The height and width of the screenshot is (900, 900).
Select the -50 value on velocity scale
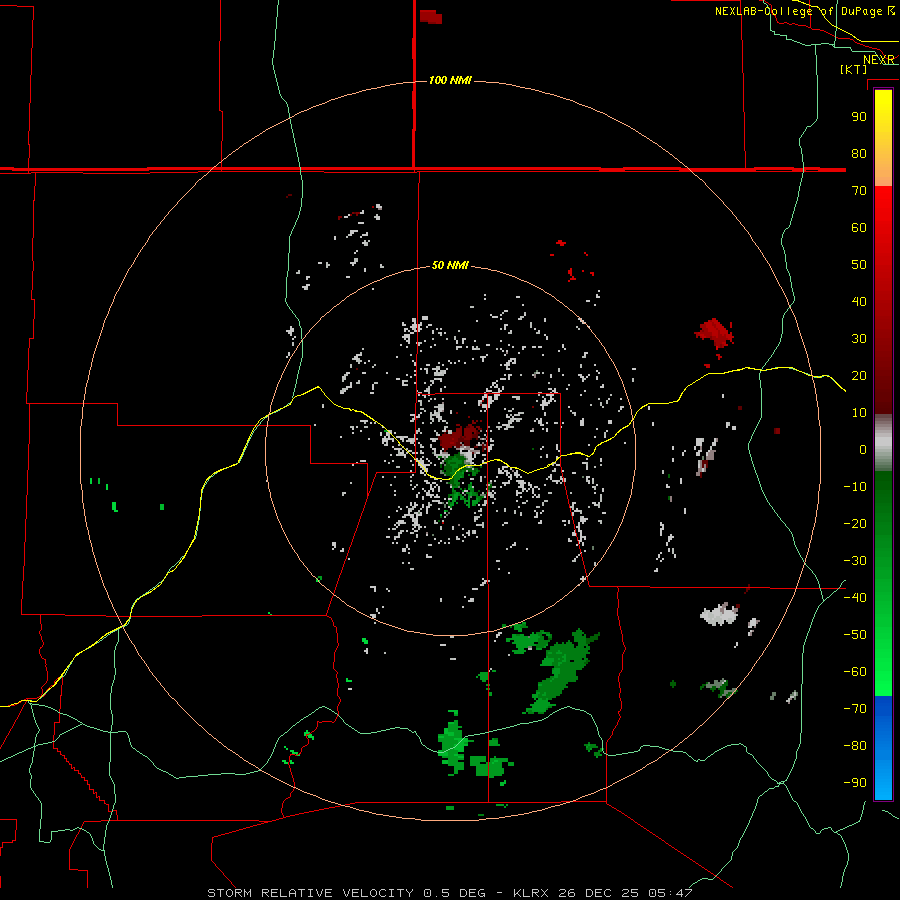(x=855, y=635)
